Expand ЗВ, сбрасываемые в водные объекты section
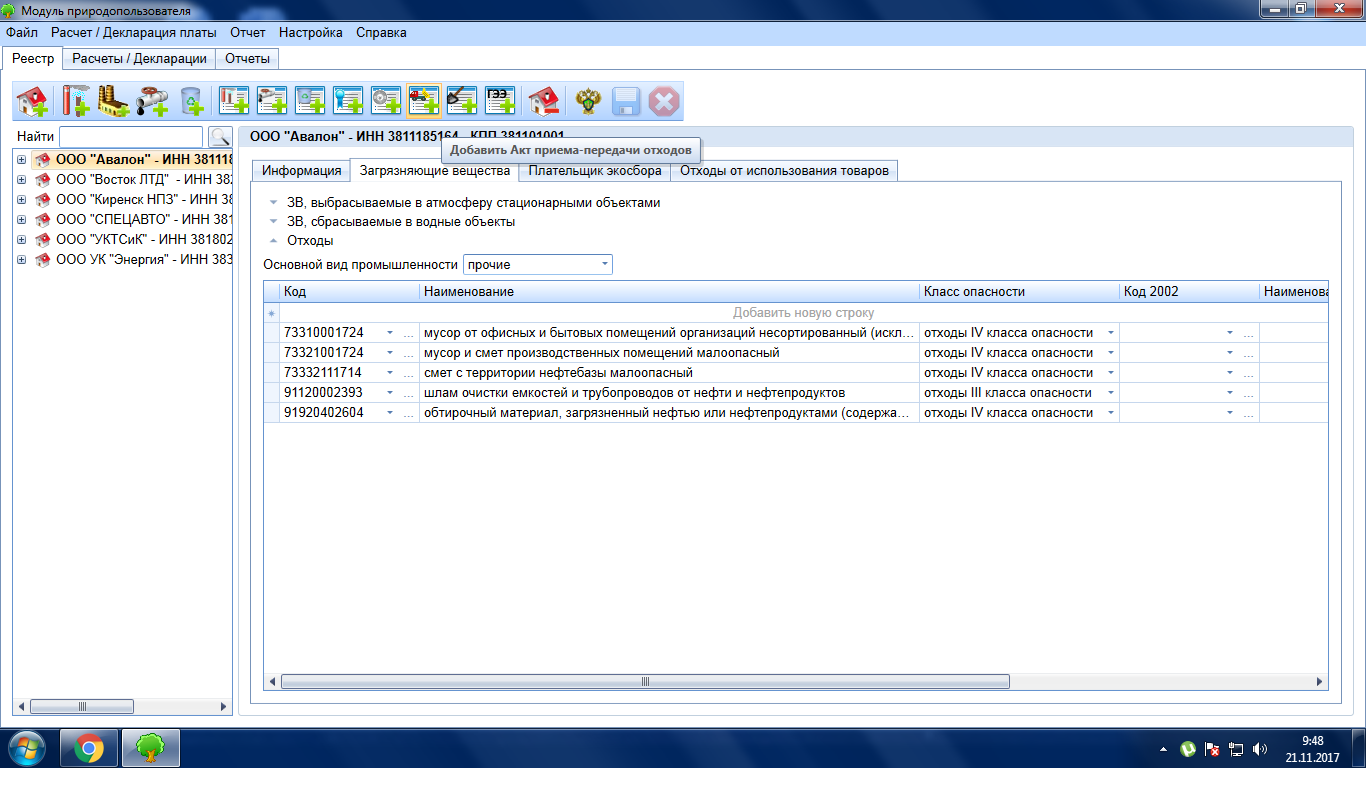The image size is (1366, 794). (274, 222)
